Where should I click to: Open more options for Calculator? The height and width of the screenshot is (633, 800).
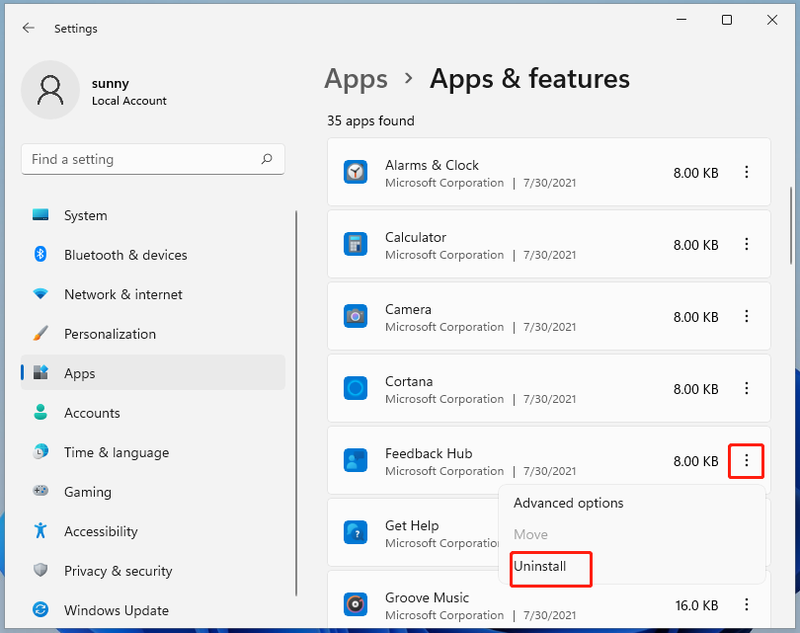[746, 244]
